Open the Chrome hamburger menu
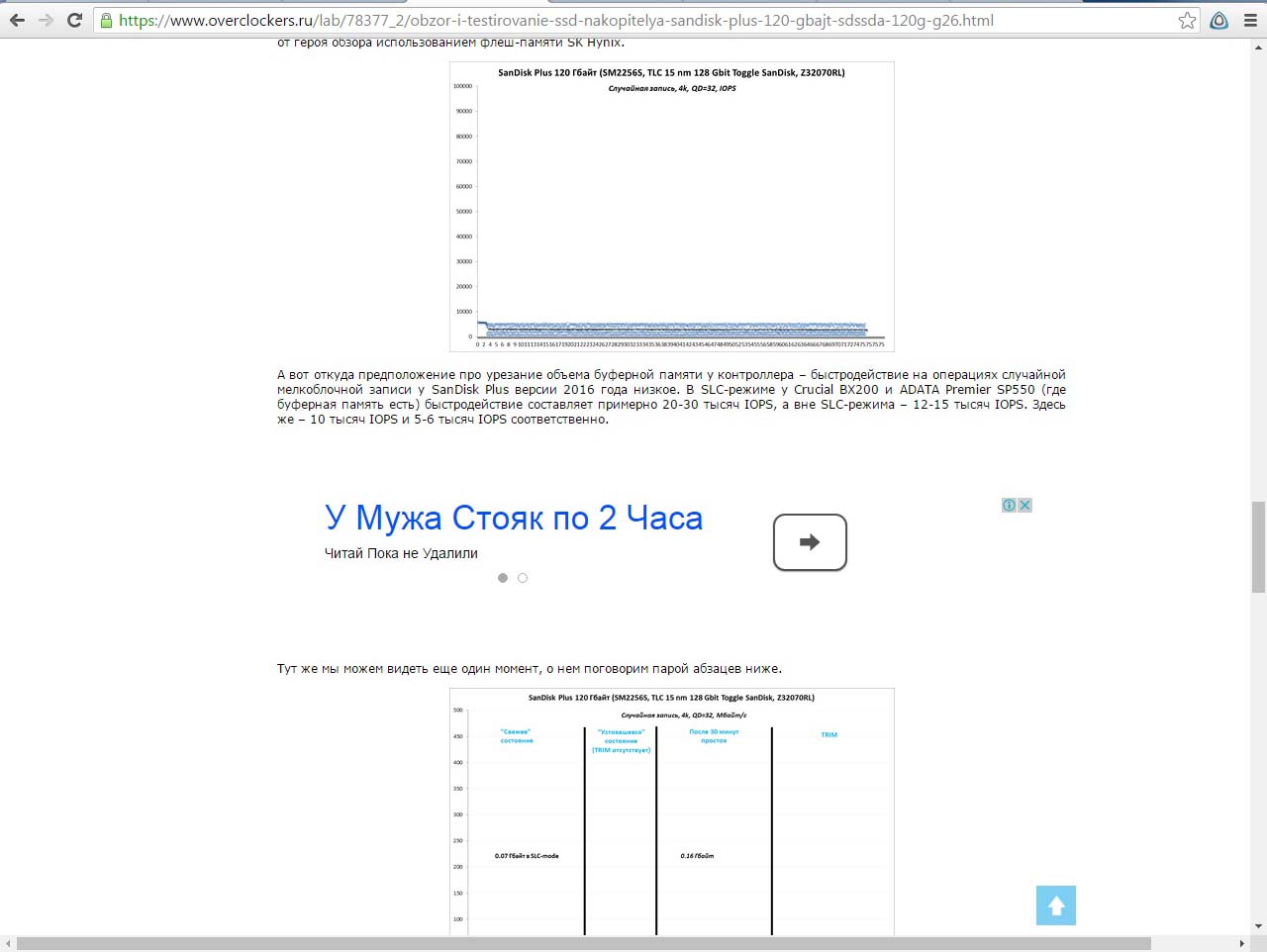This screenshot has width=1267, height=952. pyautogui.click(x=1250, y=20)
